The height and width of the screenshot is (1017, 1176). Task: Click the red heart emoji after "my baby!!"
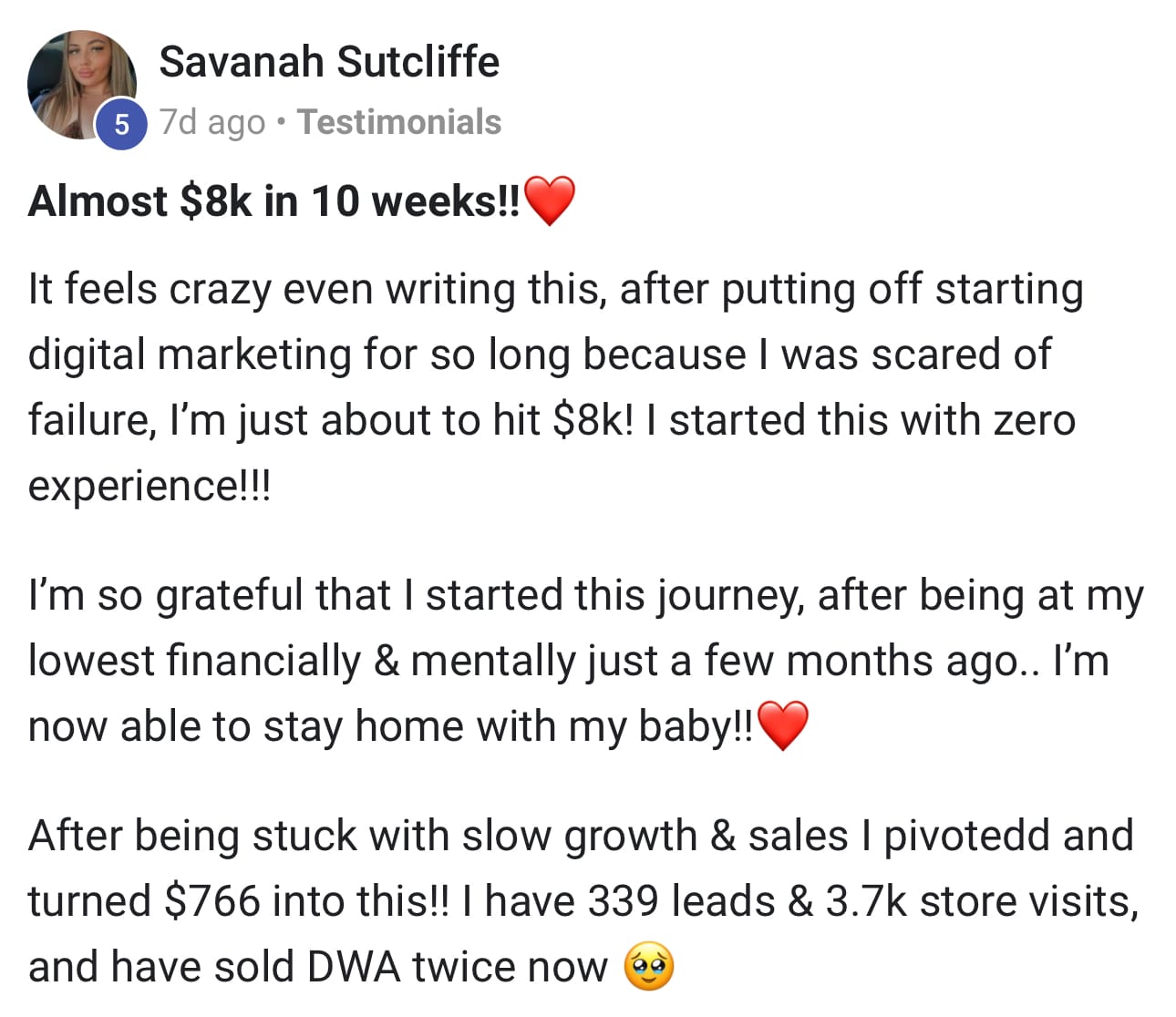(783, 726)
